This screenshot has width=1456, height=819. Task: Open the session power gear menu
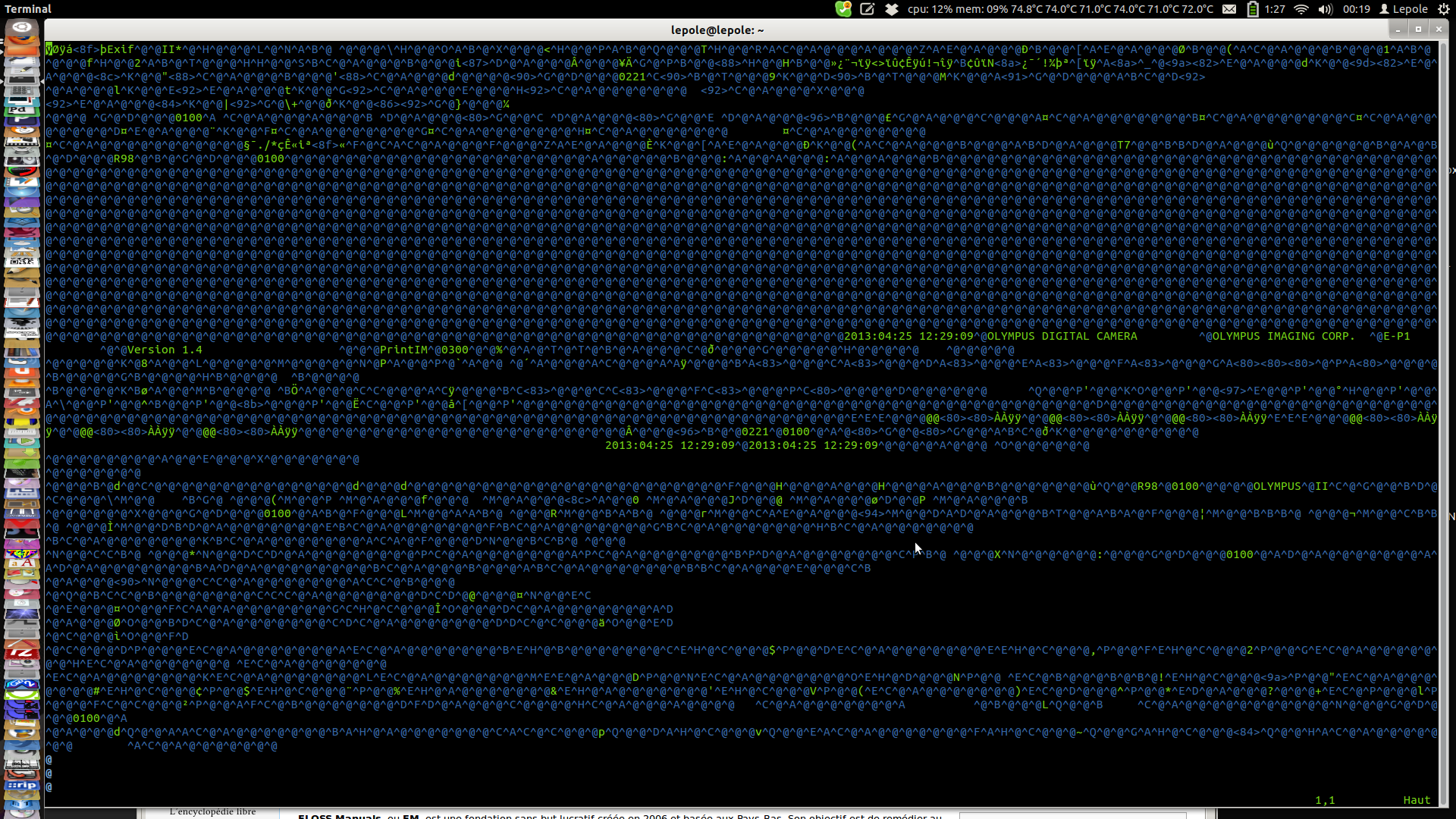pos(1443,9)
